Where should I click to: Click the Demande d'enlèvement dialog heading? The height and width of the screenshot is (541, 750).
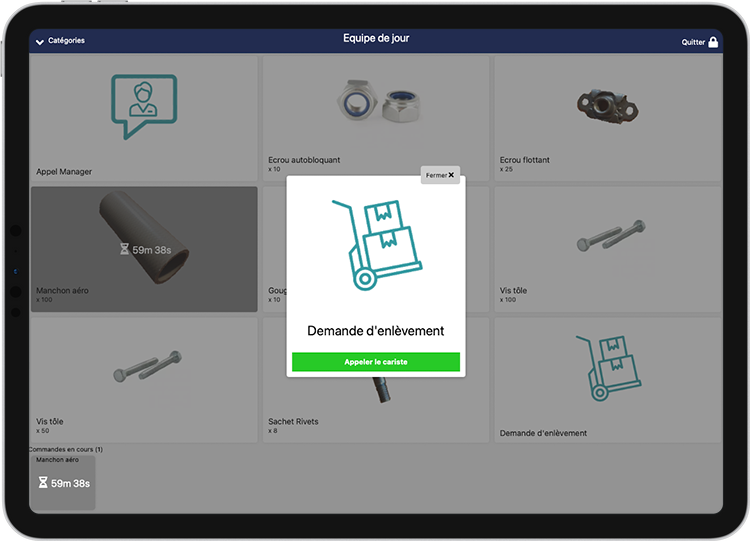pos(375,331)
